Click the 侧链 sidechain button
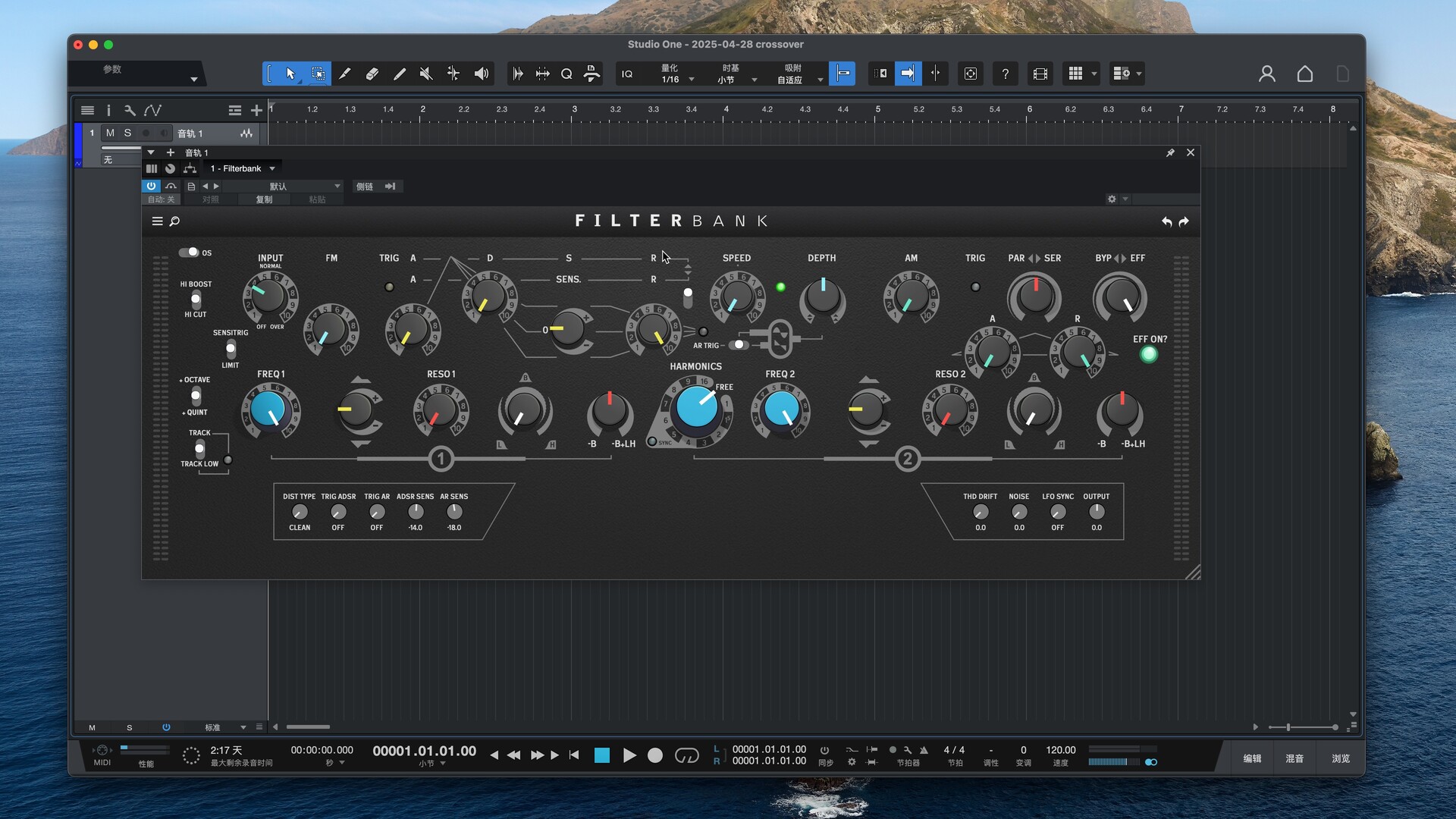1456x819 pixels. click(x=365, y=186)
